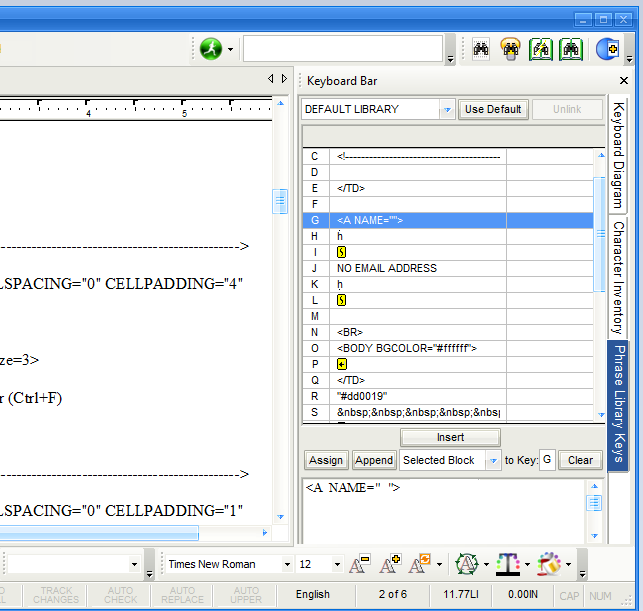This screenshot has height=611, width=643.
Task: Toggle the AUTO REPLACE status indicator
Action: point(182,595)
